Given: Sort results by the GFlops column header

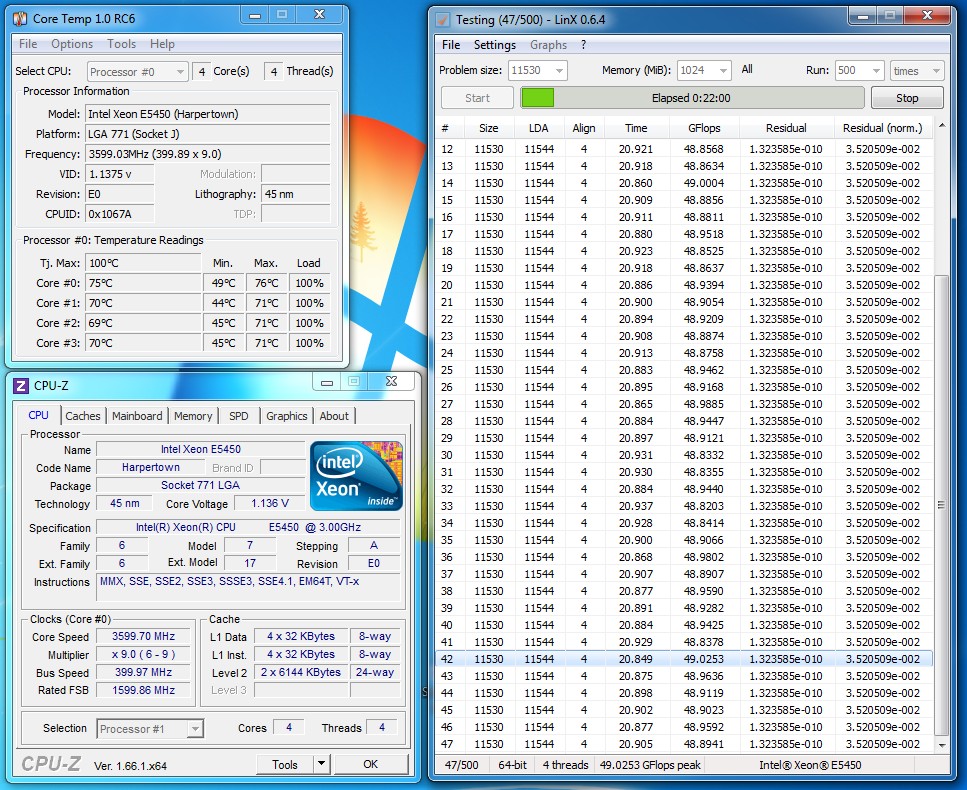Looking at the screenshot, I should [704, 128].
